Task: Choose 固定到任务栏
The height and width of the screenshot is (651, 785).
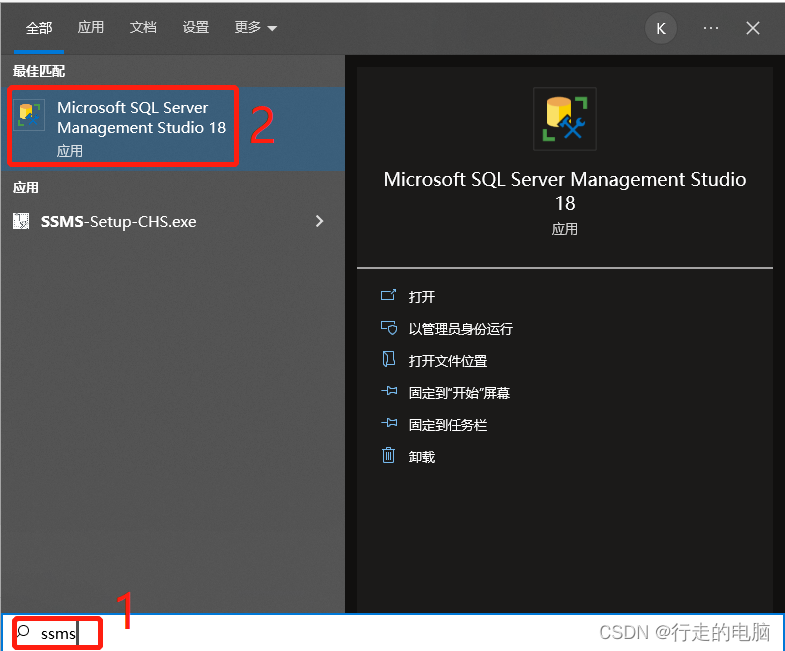Action: click(448, 425)
